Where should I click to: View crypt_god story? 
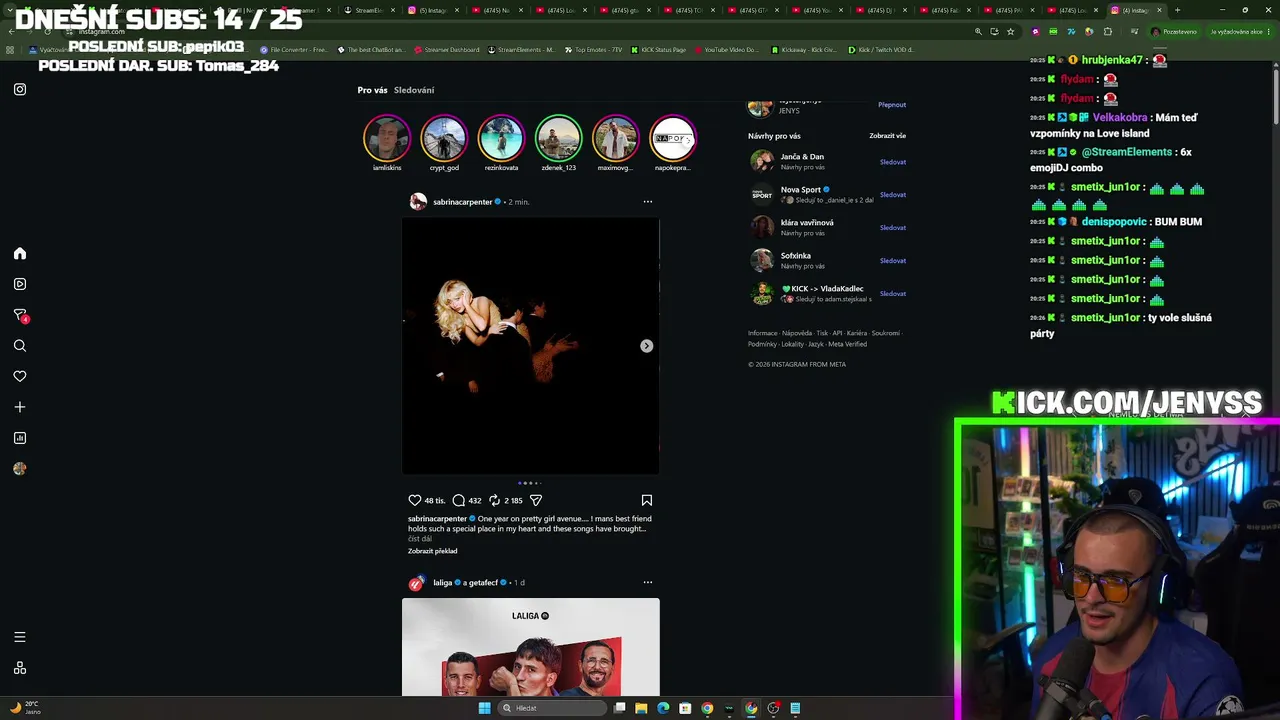coord(444,139)
